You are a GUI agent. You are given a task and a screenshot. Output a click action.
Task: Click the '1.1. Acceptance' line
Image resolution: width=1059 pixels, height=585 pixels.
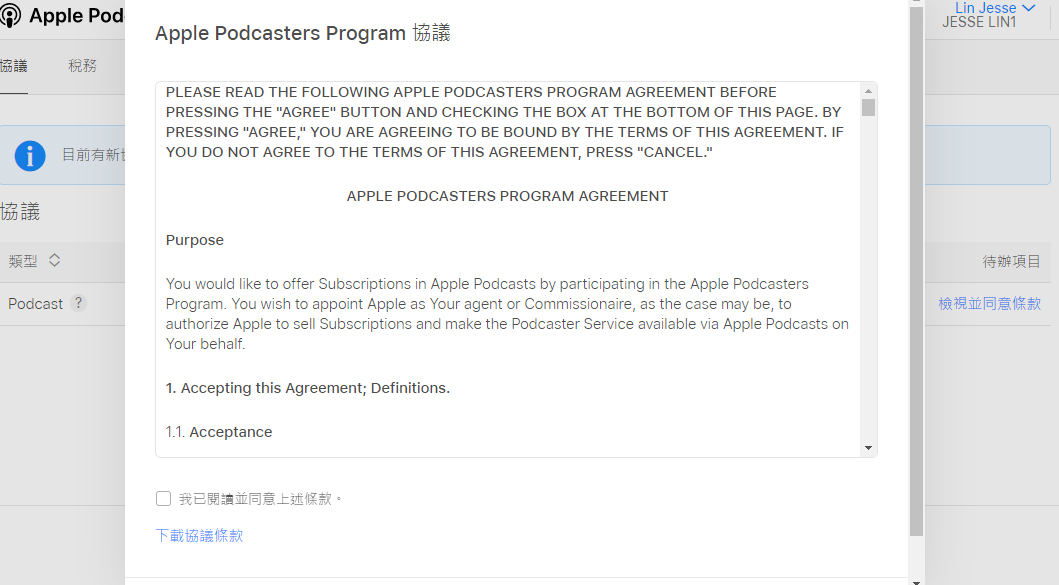219,432
